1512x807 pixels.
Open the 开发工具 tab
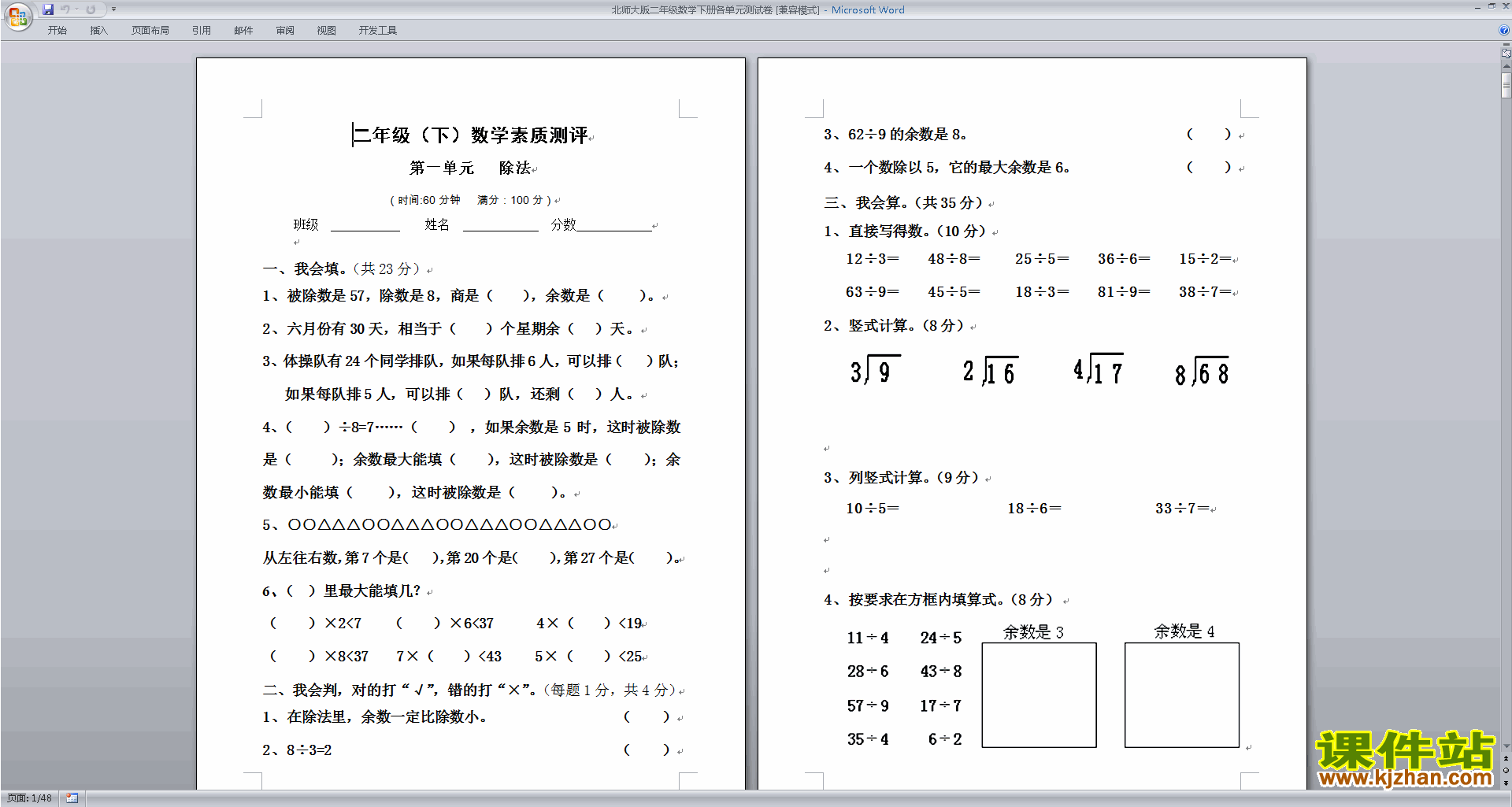(x=377, y=30)
